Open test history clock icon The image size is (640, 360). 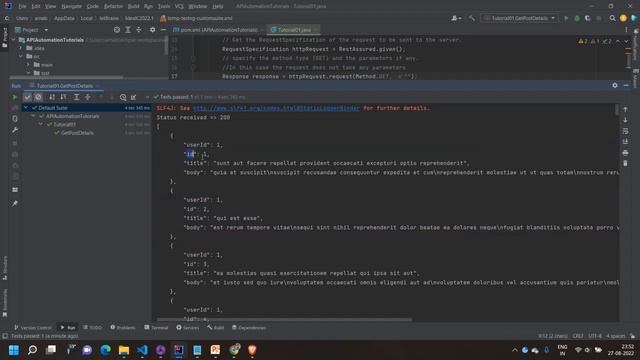123,97
